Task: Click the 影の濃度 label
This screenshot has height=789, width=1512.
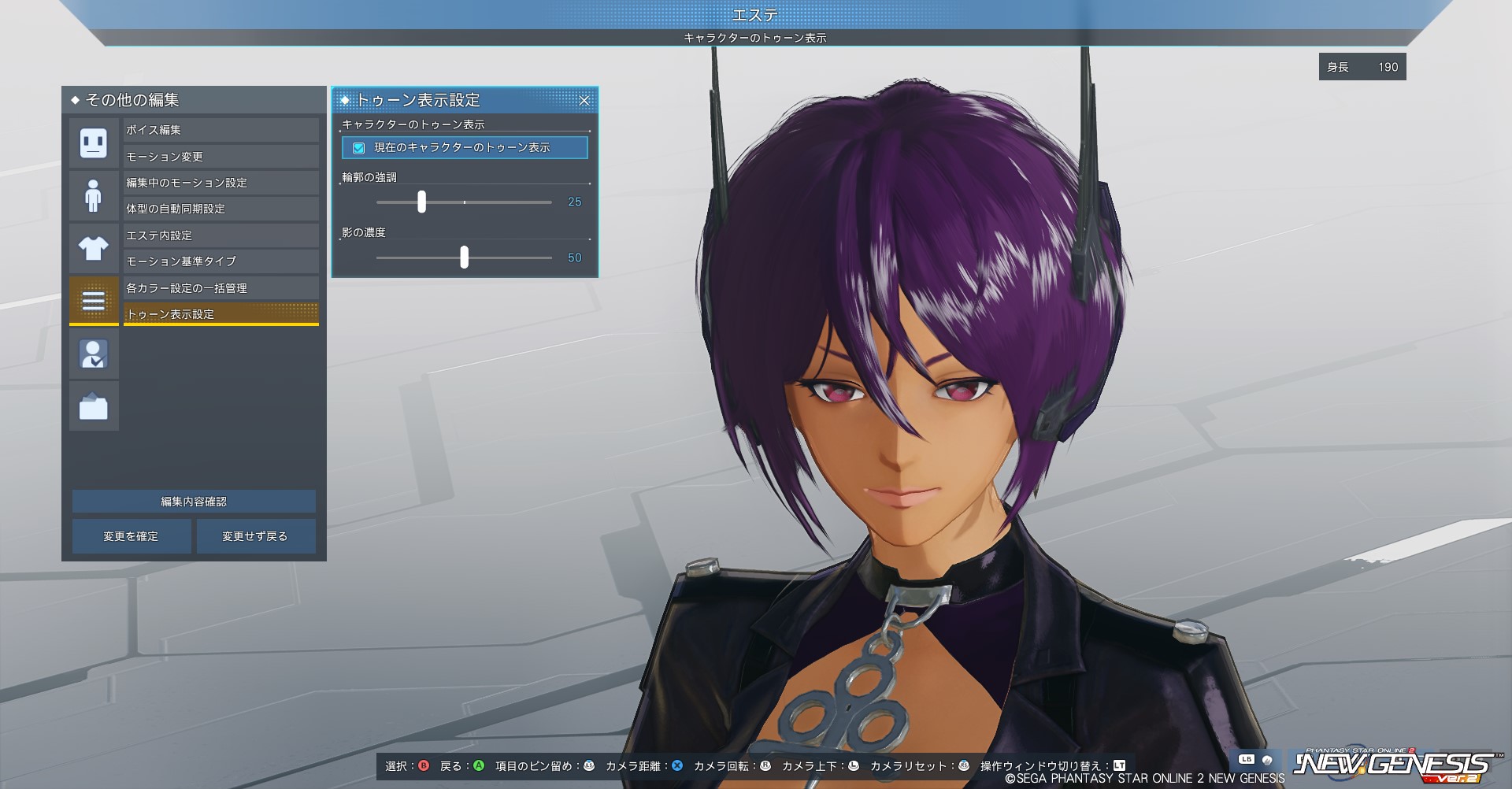Action: [x=364, y=232]
